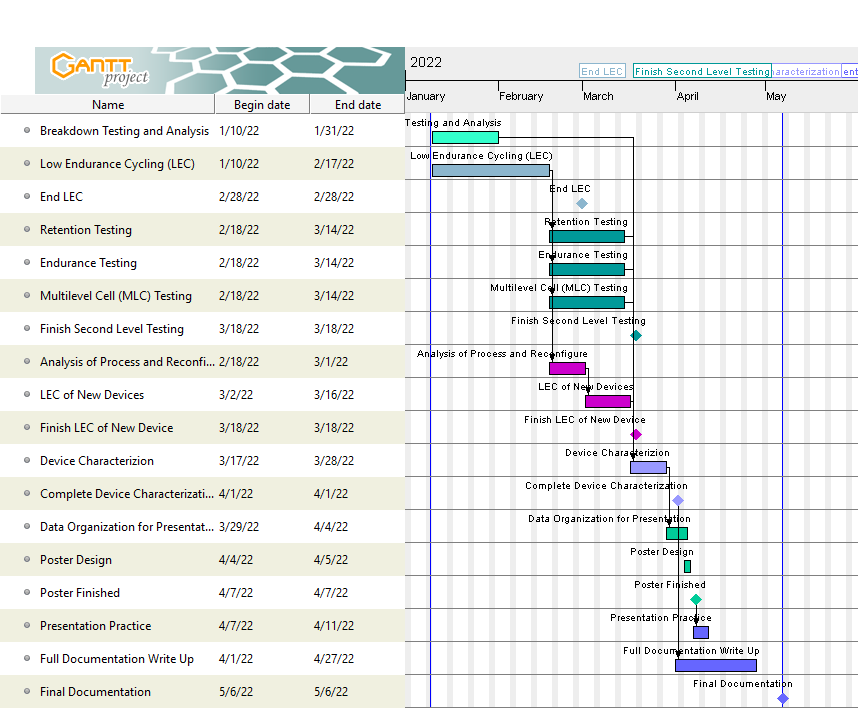Select the LEC of New Devices row
Viewport: 858px width, 708px height.
tap(202, 394)
